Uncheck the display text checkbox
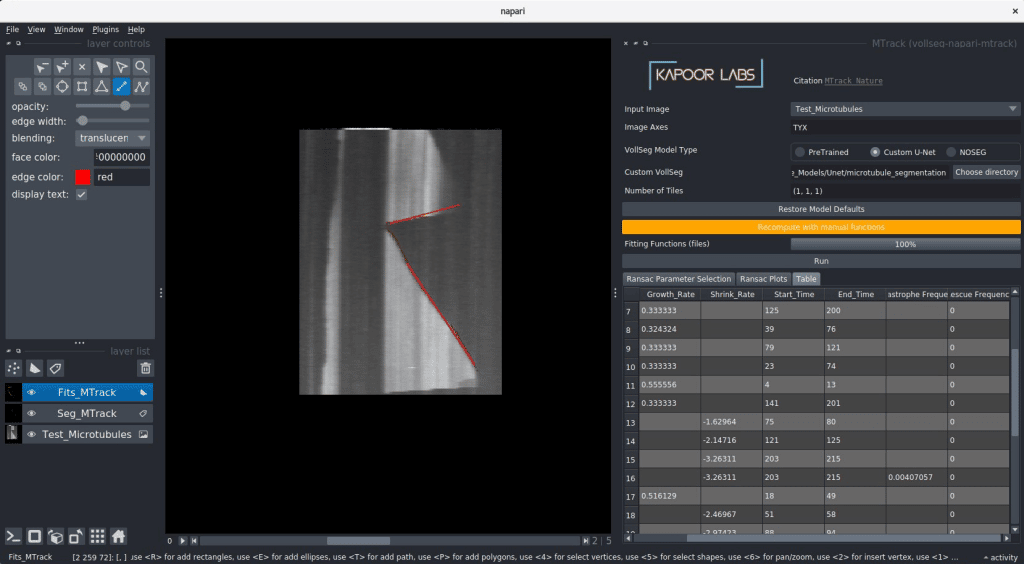Image resolution: width=1024 pixels, height=564 pixels. coord(81,194)
